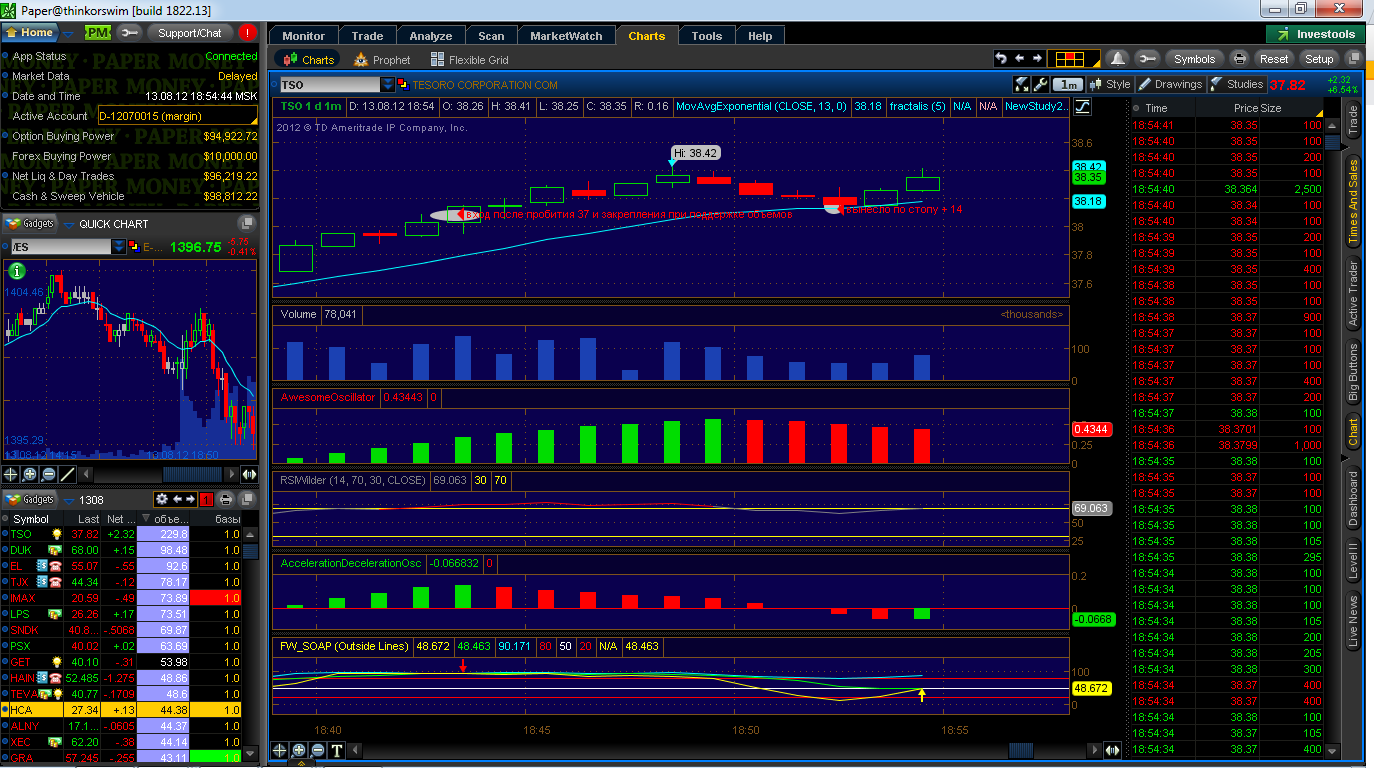1374x768 pixels.
Task: Toggle the log scale curve icon
Action: 1083,106
